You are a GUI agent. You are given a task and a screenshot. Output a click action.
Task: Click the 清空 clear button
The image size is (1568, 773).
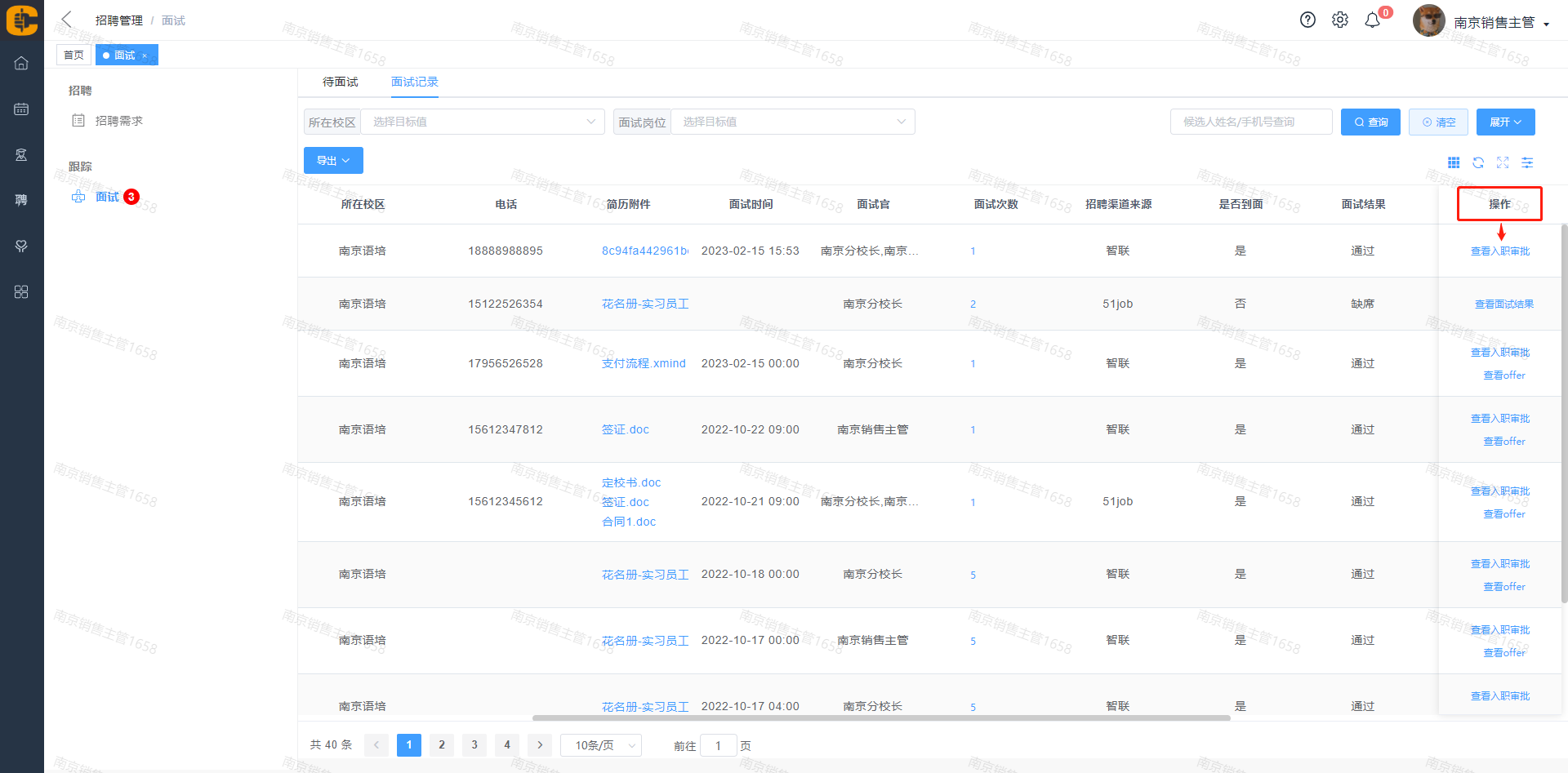[x=1438, y=122]
